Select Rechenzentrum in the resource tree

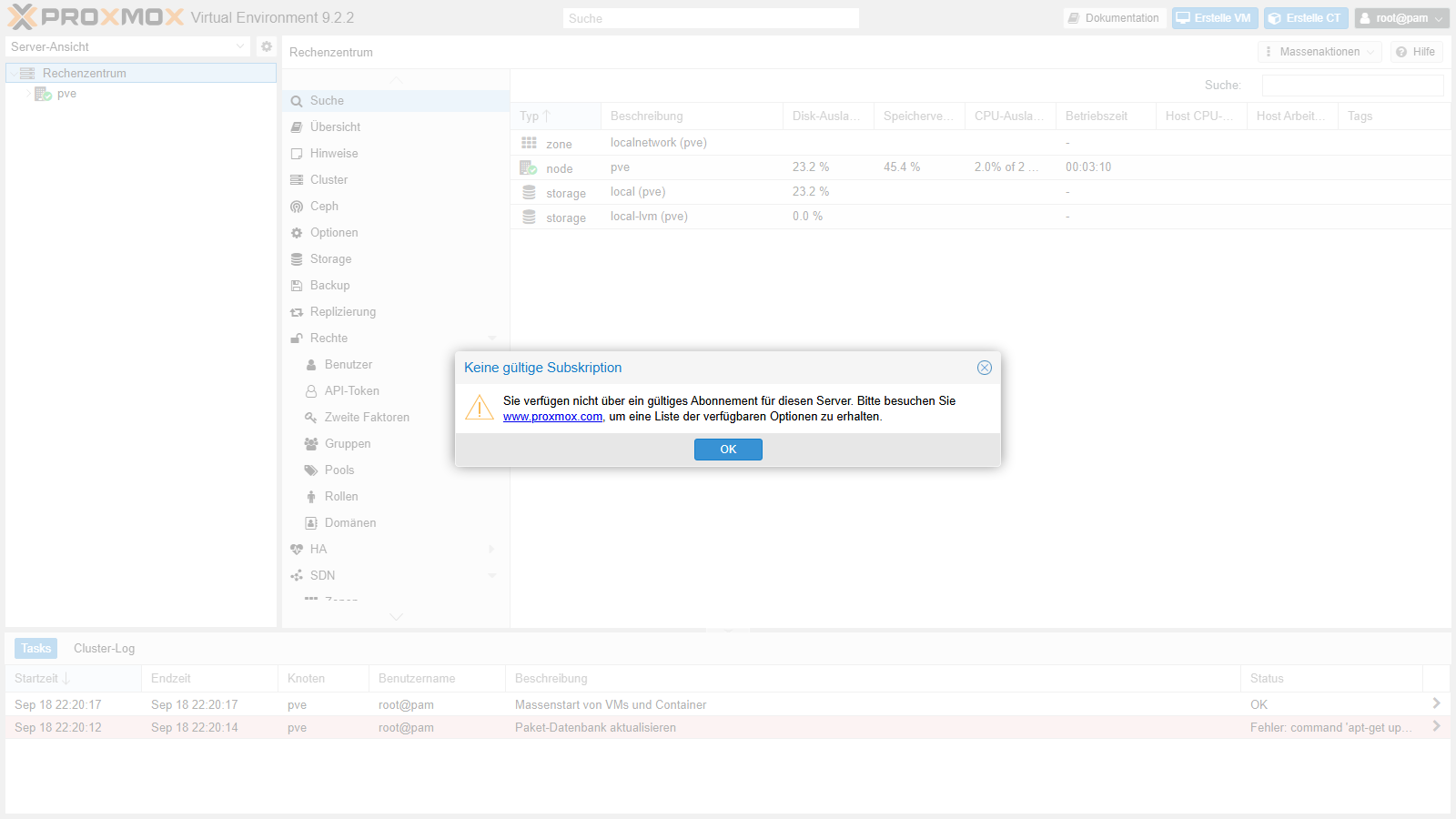point(141,73)
